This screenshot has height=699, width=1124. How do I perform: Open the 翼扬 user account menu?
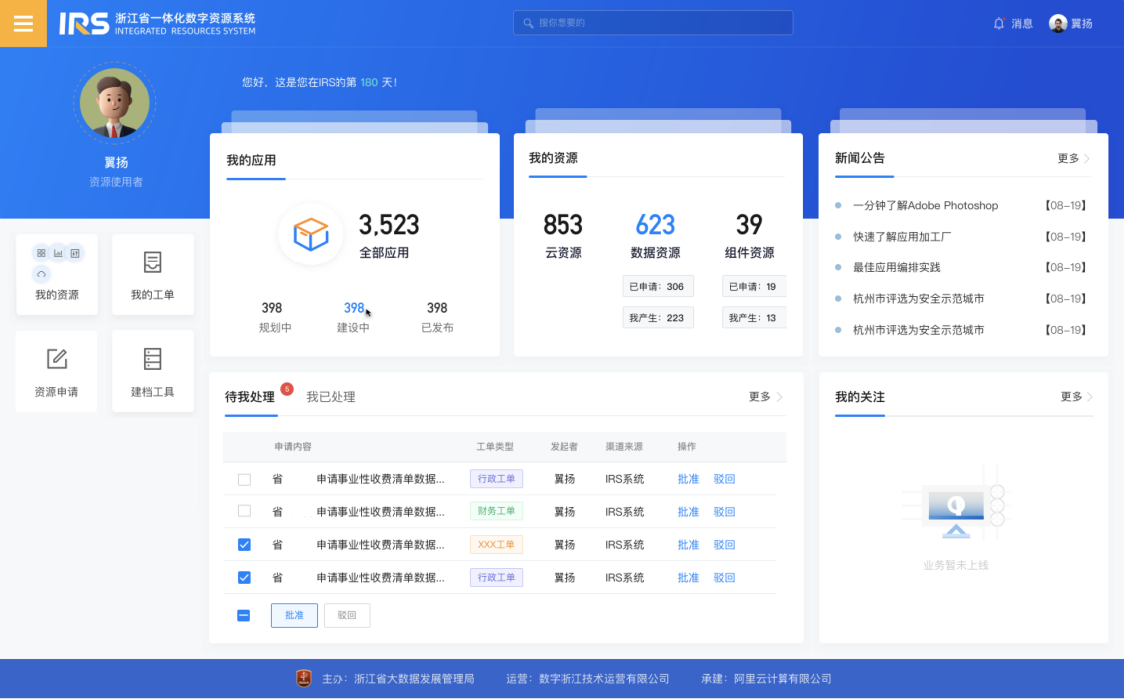pos(1071,23)
